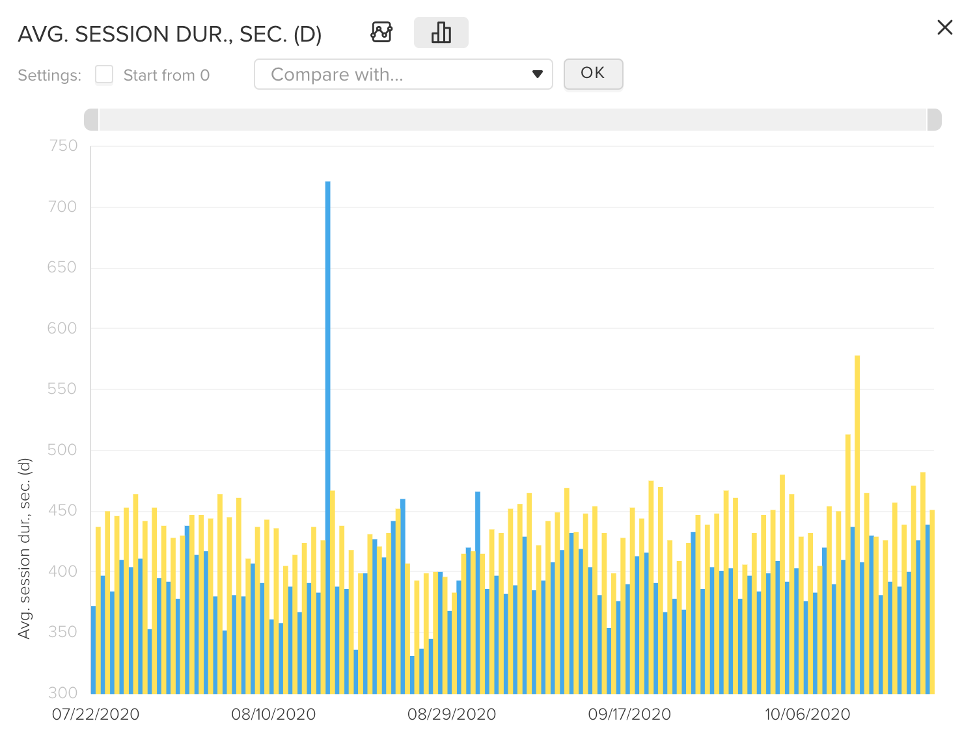
Task: Click the 700 y-axis value
Action: tap(62, 207)
